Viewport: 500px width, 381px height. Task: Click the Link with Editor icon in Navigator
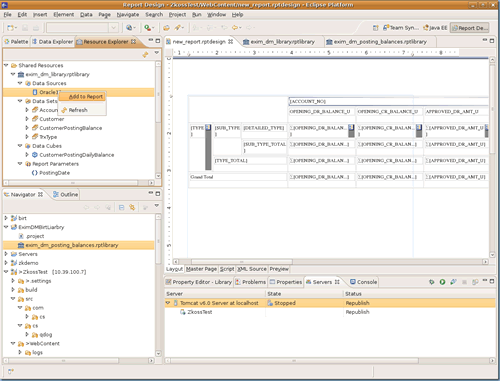132,207
